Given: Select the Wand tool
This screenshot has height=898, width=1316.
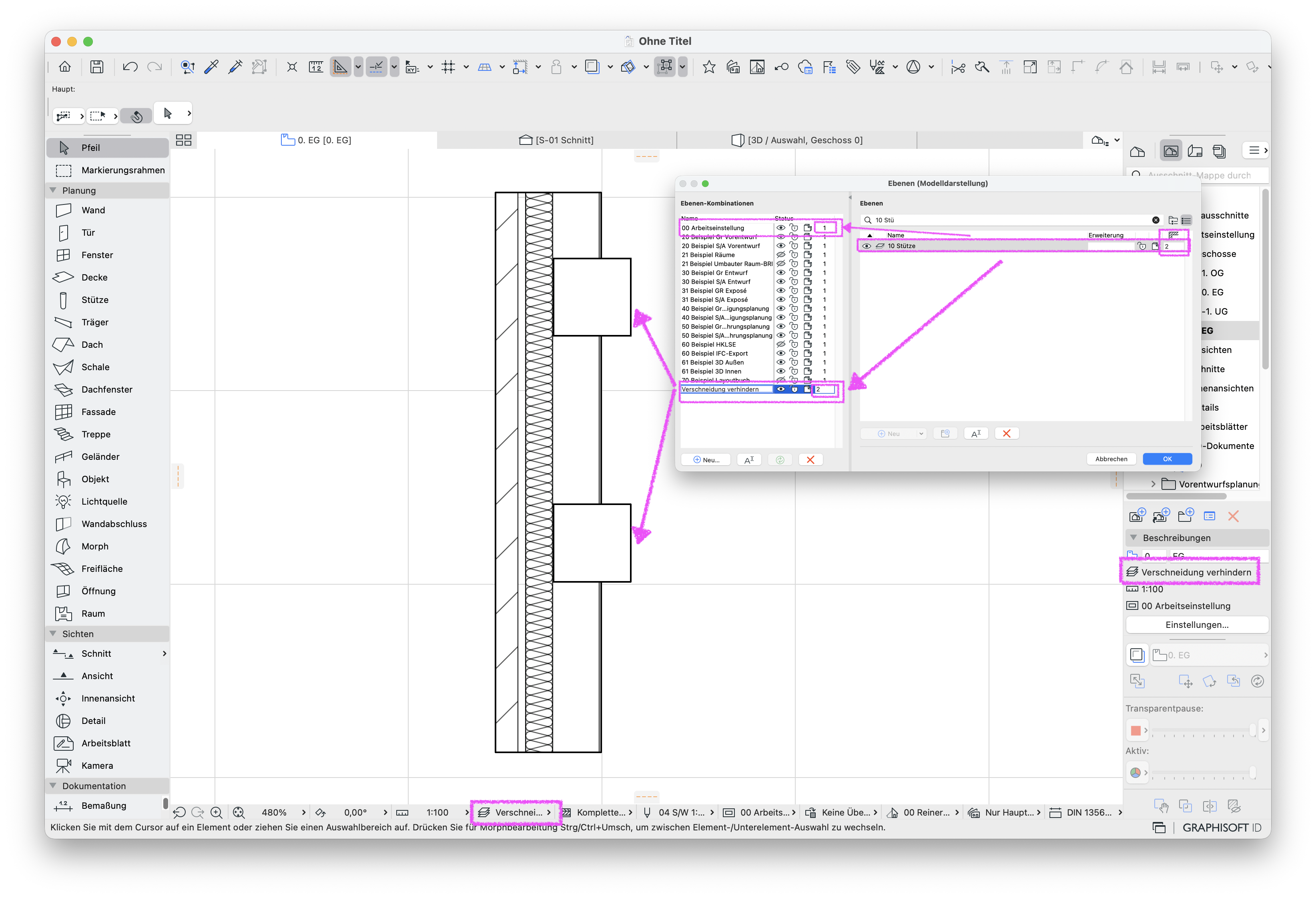Looking at the screenshot, I should click(108, 210).
